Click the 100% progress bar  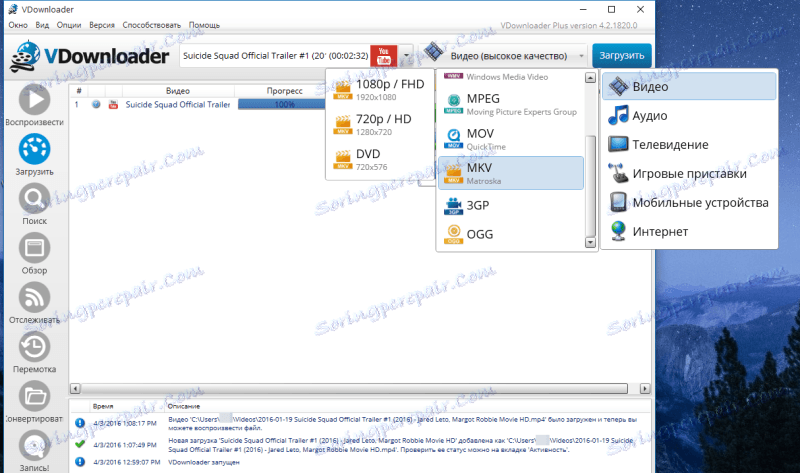(x=282, y=105)
